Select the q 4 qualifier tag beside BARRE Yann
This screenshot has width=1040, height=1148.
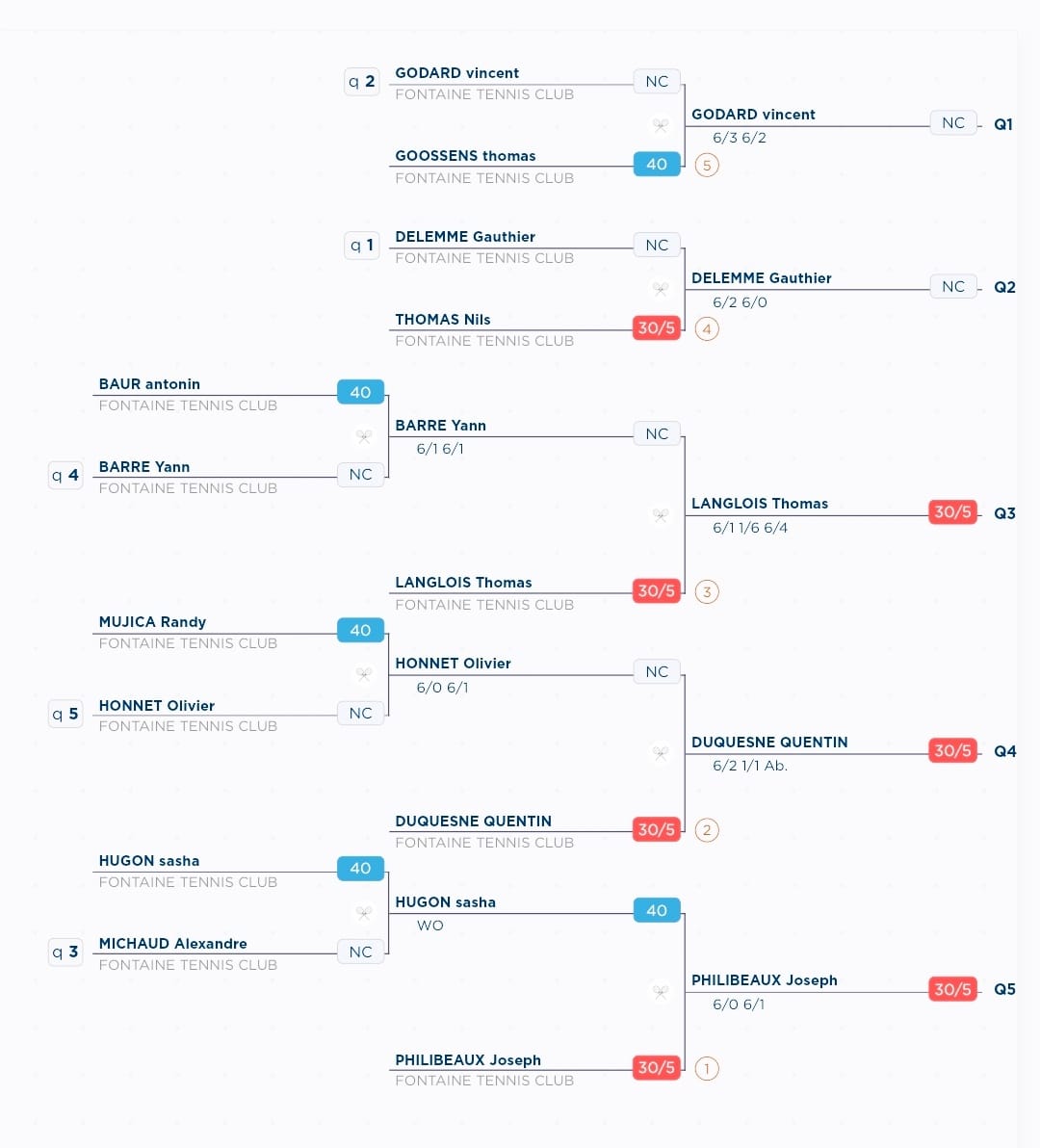65,475
